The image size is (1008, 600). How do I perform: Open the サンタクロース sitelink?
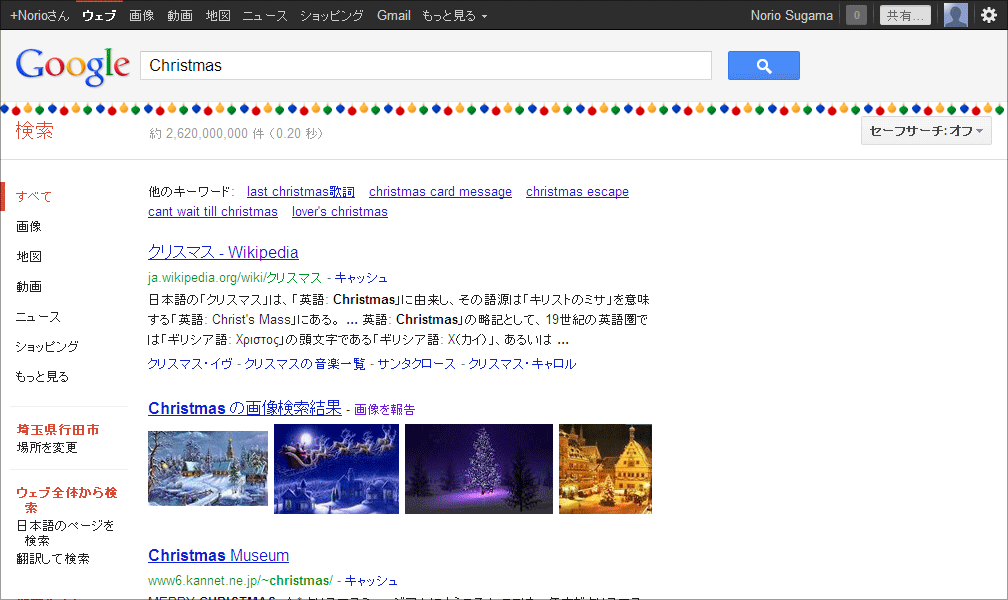[x=416, y=364]
